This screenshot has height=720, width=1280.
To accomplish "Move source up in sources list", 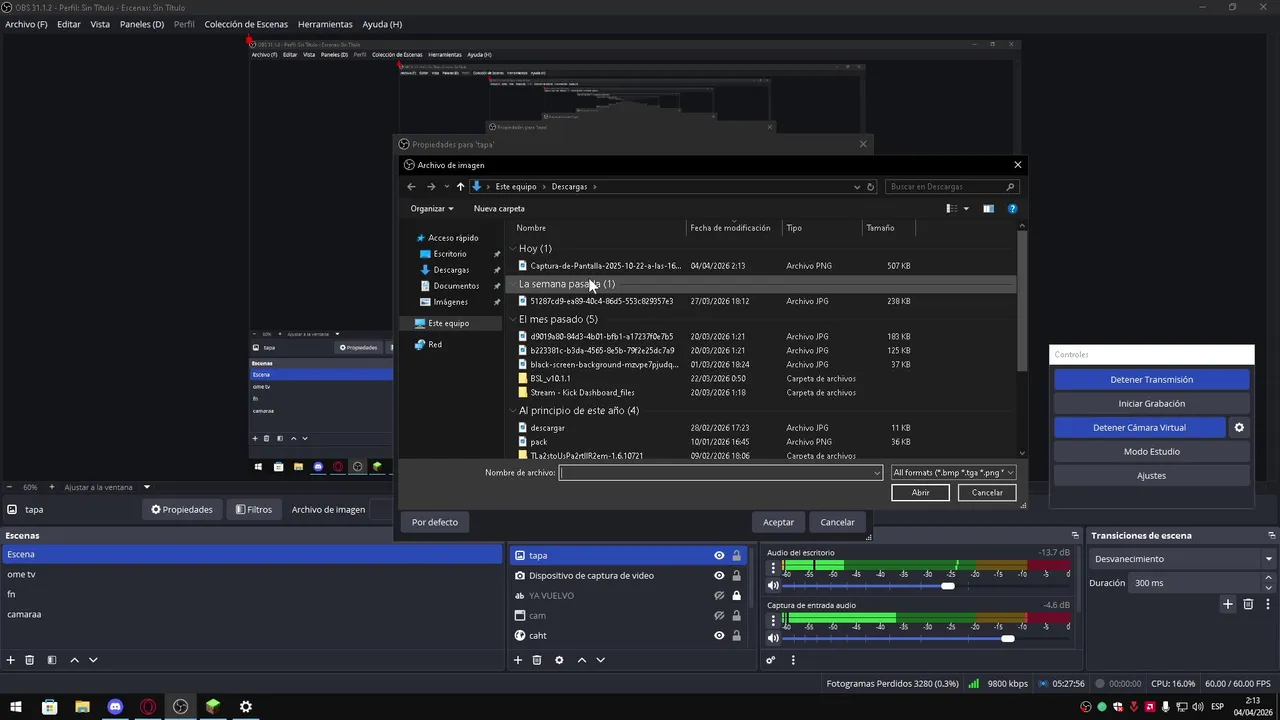I will tap(581, 660).
